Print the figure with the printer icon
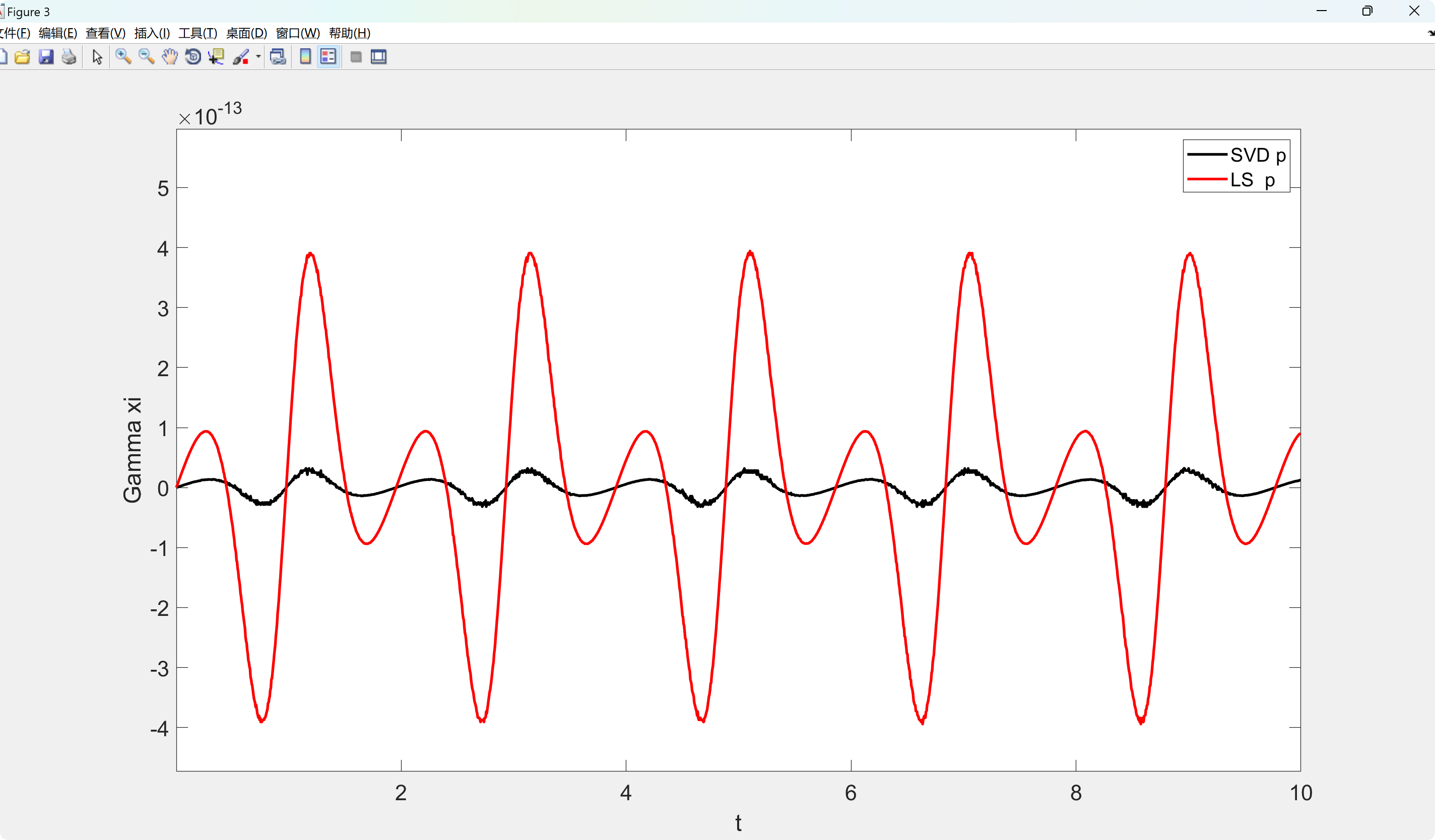This screenshot has height=840, width=1435. [69, 57]
